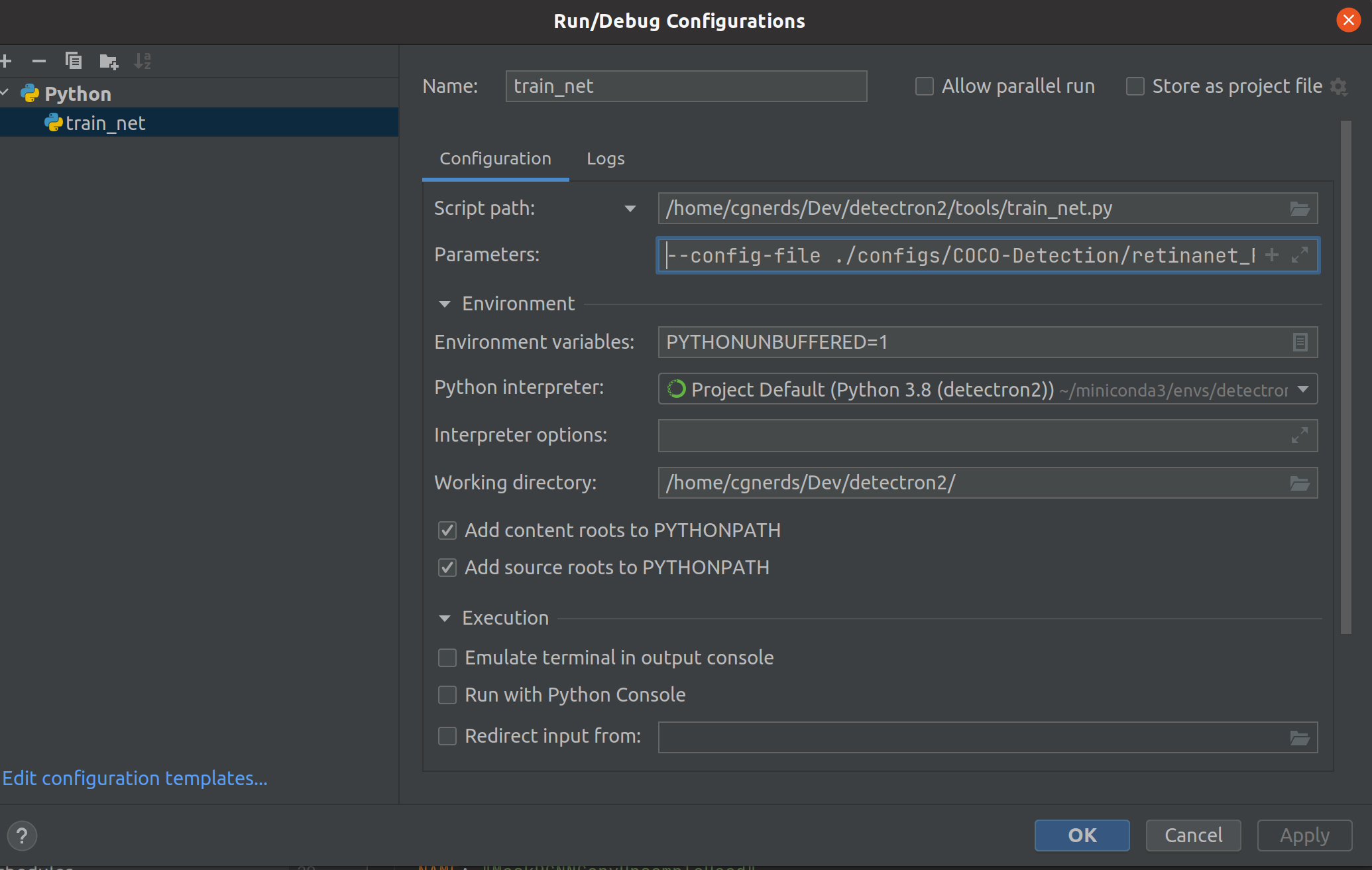Collapse the Environment section
Image resolution: width=1372 pixels, height=870 pixels.
click(x=445, y=304)
